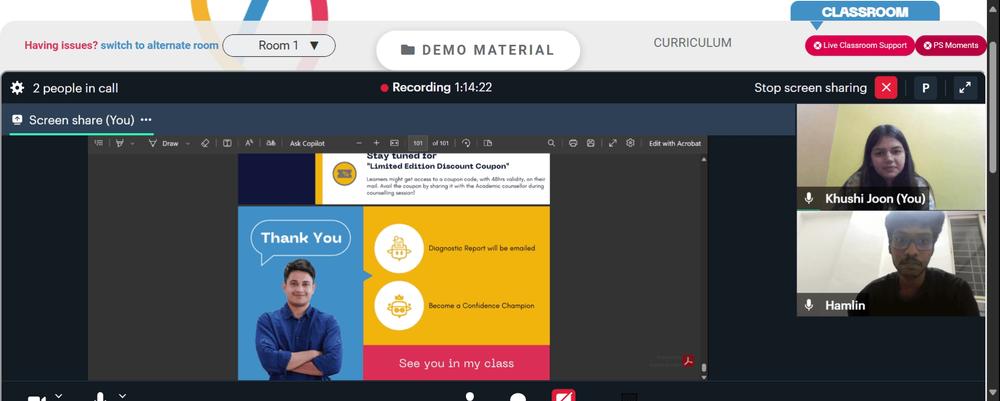Open the DEMO MATERIAL tab

pyautogui.click(x=478, y=50)
